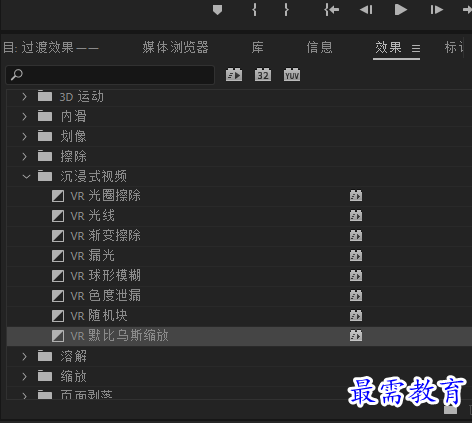Screen dimensions: 472x423
Task: Select VR 漏光 effect name
Action: 92,256
